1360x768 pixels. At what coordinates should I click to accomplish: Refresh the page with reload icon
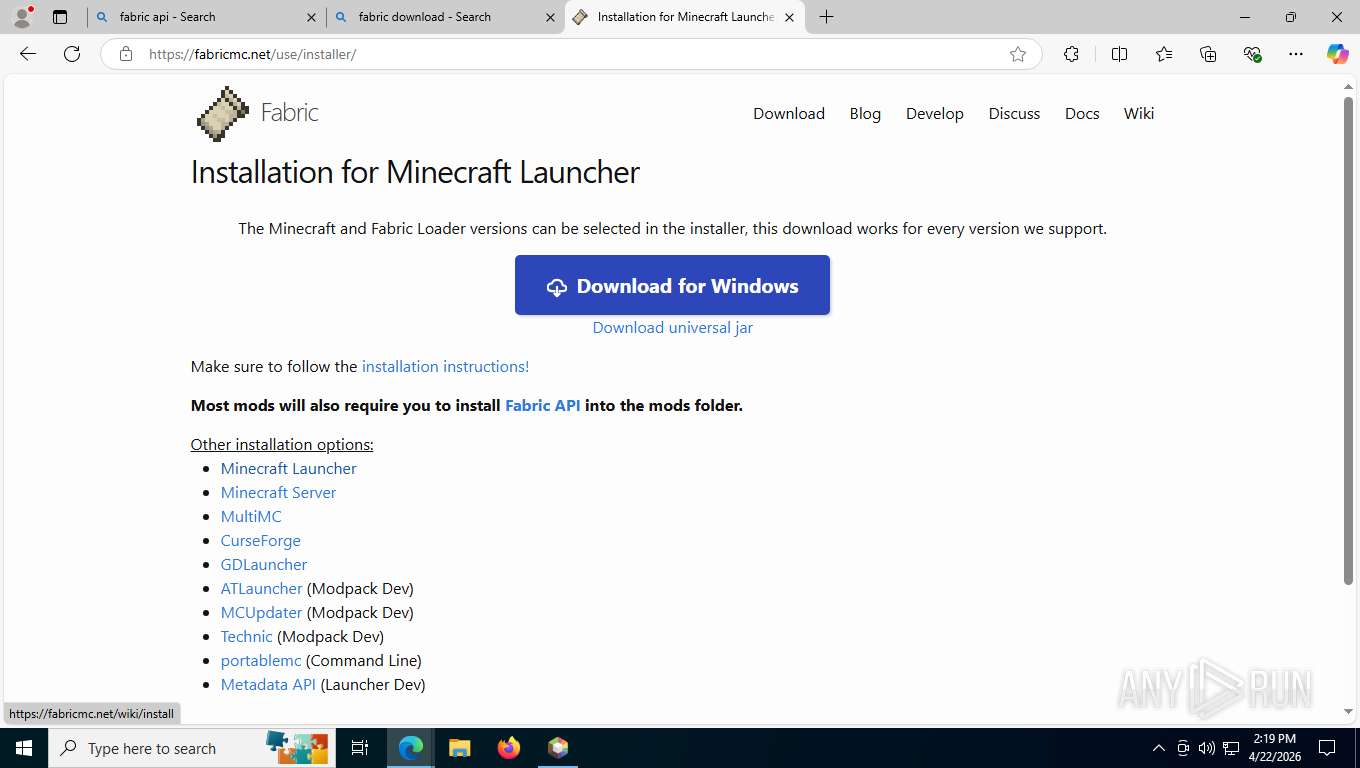tap(72, 54)
